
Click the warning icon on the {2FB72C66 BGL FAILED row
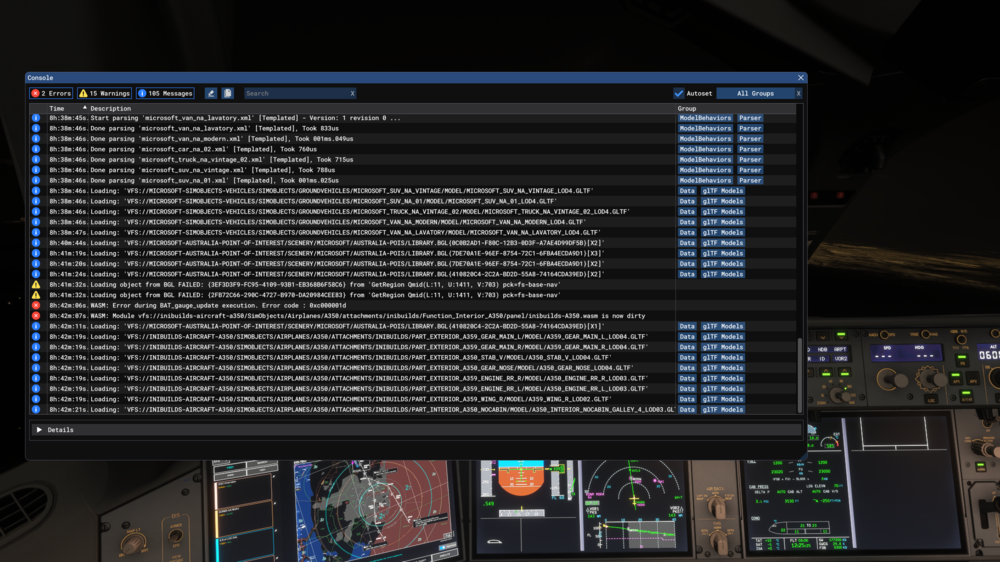[x=36, y=295]
